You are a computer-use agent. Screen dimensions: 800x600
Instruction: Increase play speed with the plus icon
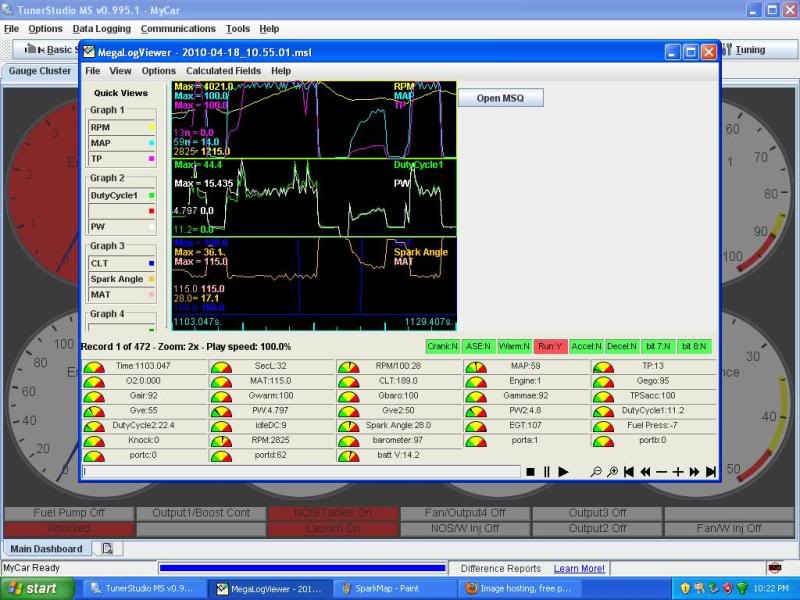[x=677, y=471]
